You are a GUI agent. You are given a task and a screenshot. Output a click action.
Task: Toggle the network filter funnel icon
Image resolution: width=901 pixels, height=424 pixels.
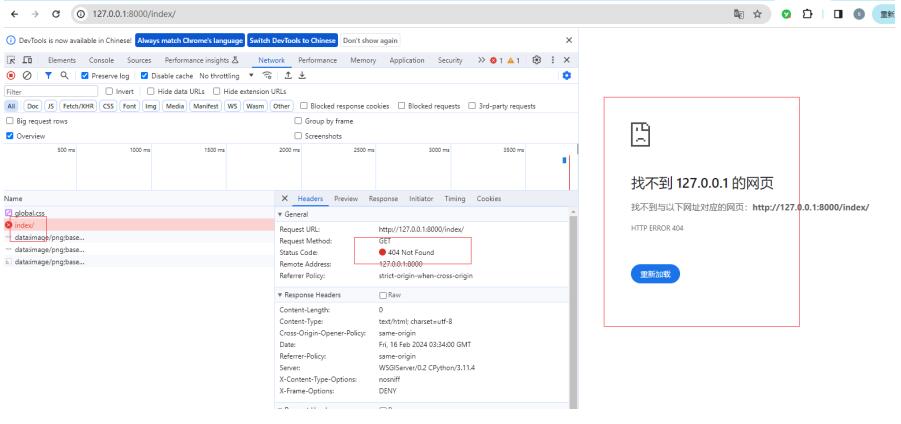[x=48, y=75]
